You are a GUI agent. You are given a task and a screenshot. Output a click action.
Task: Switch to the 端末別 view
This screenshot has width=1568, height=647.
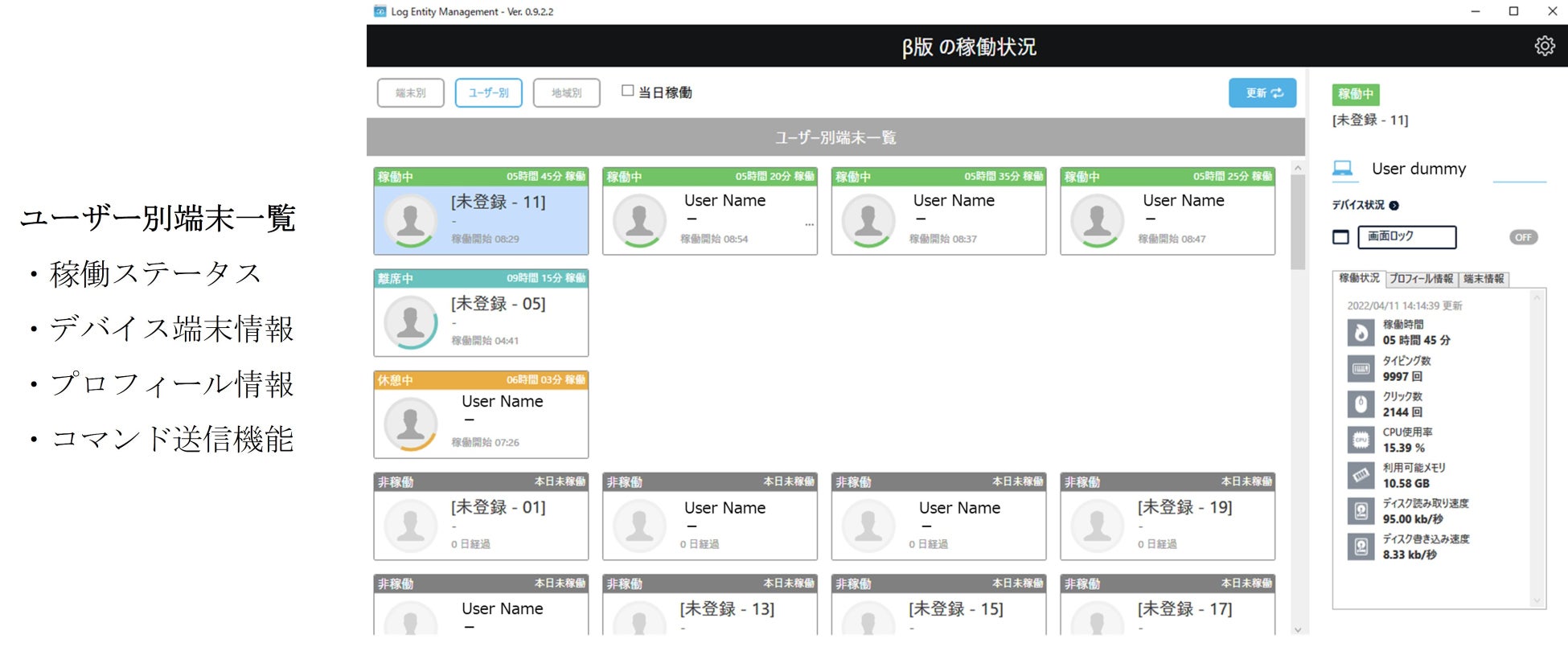click(410, 93)
